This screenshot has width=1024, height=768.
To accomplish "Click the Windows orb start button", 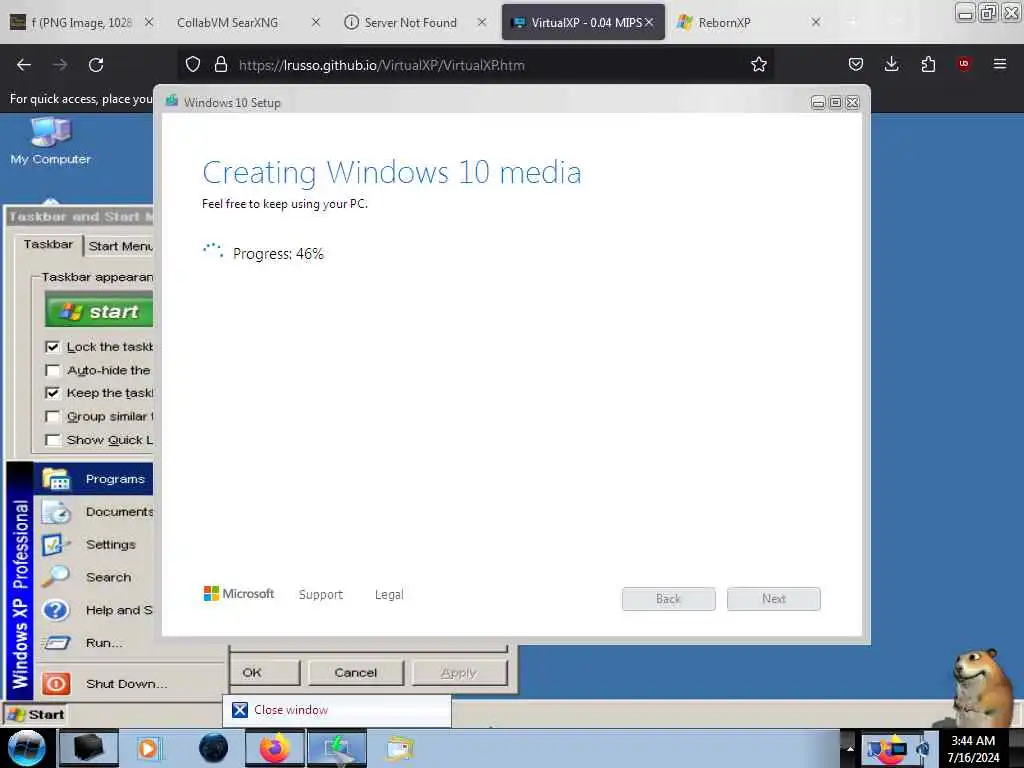I will click(x=27, y=748).
